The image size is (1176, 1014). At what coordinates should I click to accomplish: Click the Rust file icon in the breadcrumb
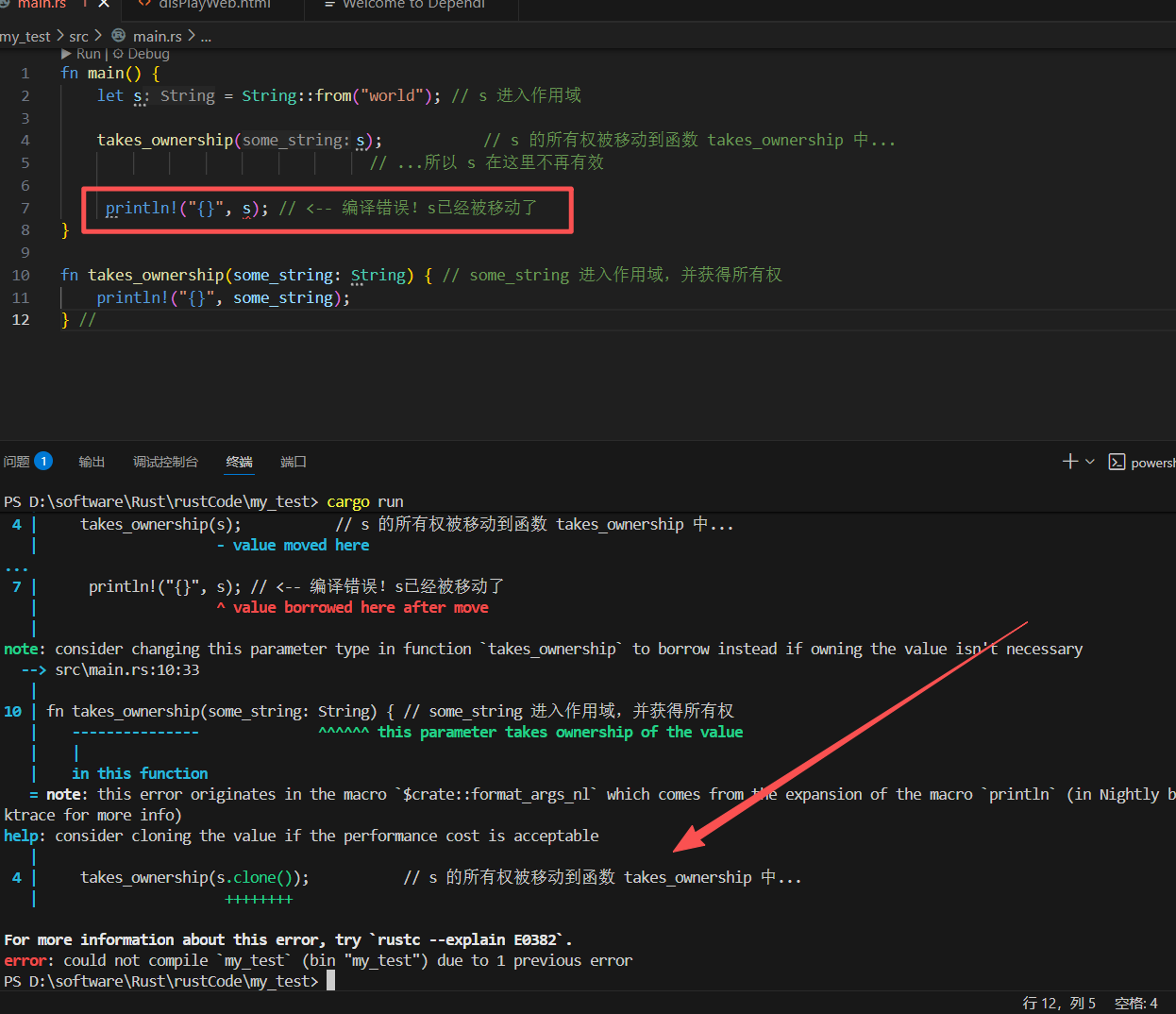pos(119,36)
